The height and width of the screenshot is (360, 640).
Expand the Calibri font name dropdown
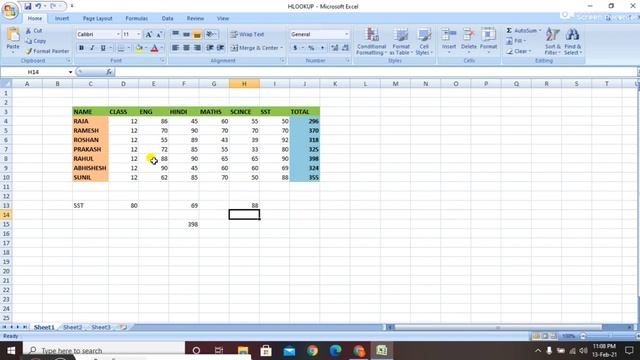[x=118, y=35]
